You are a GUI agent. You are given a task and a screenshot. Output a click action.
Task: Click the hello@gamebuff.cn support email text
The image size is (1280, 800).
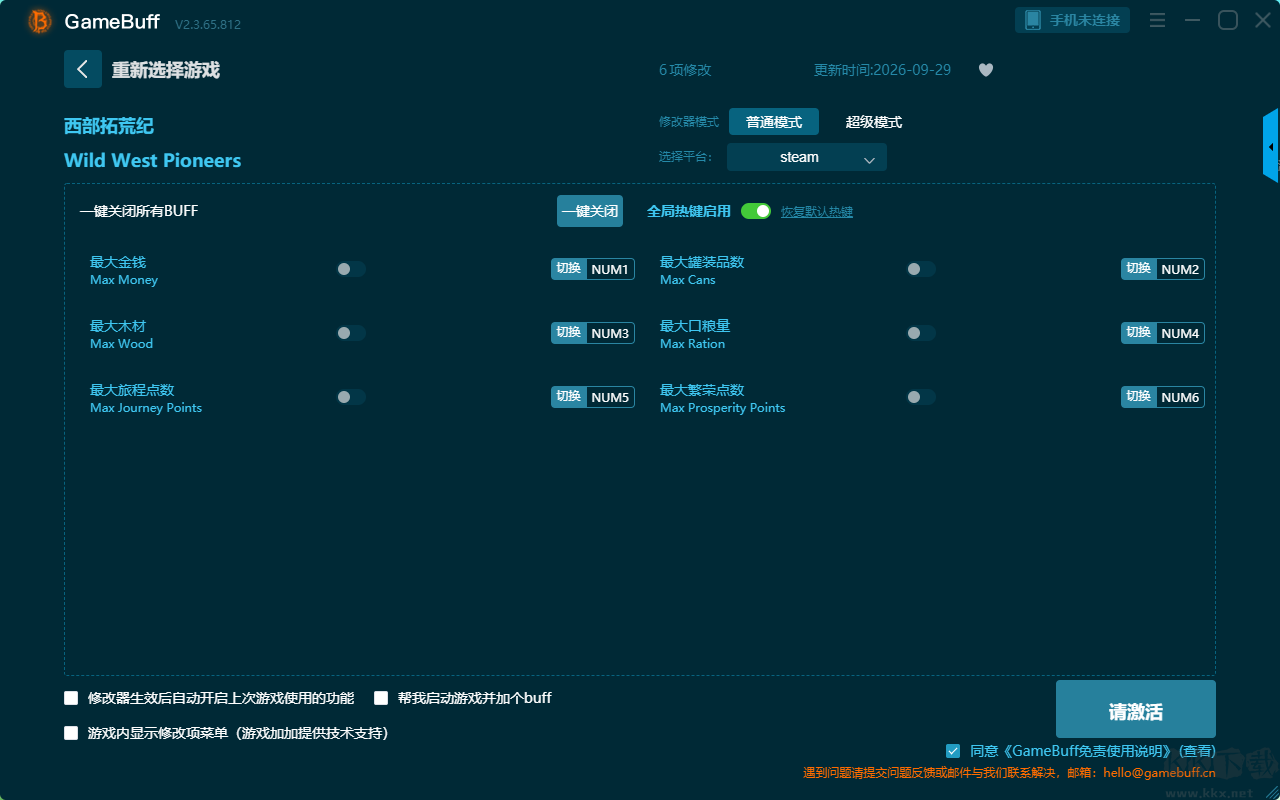[x=1159, y=773]
